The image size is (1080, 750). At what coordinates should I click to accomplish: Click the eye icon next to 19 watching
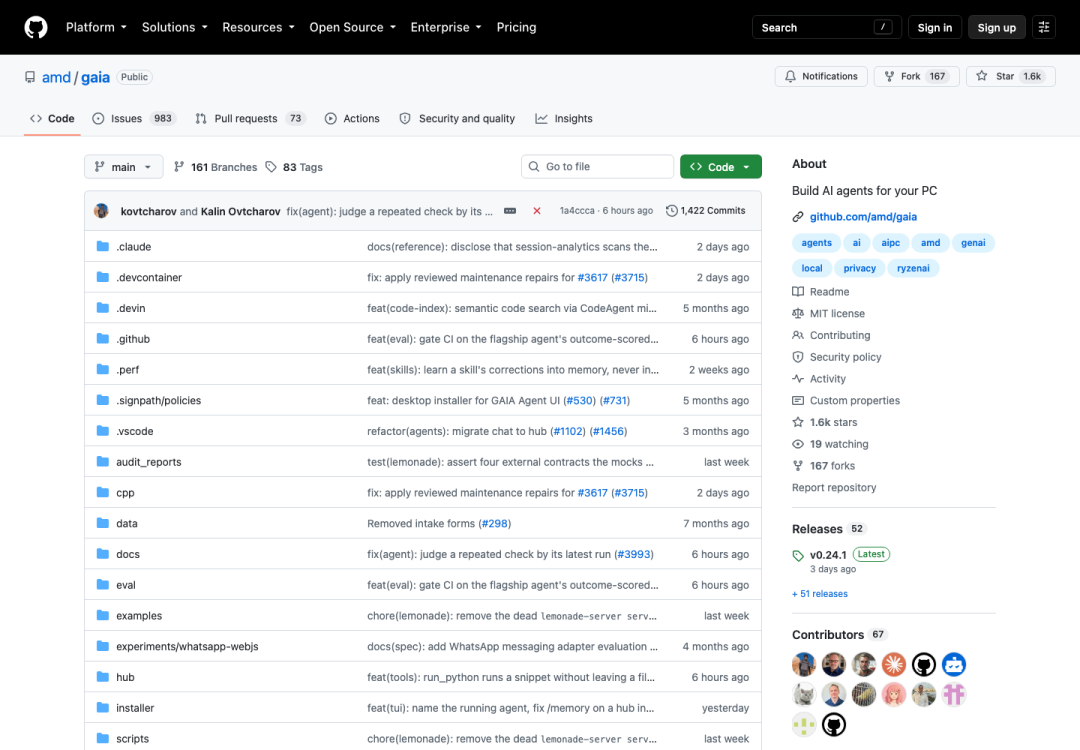pos(798,444)
